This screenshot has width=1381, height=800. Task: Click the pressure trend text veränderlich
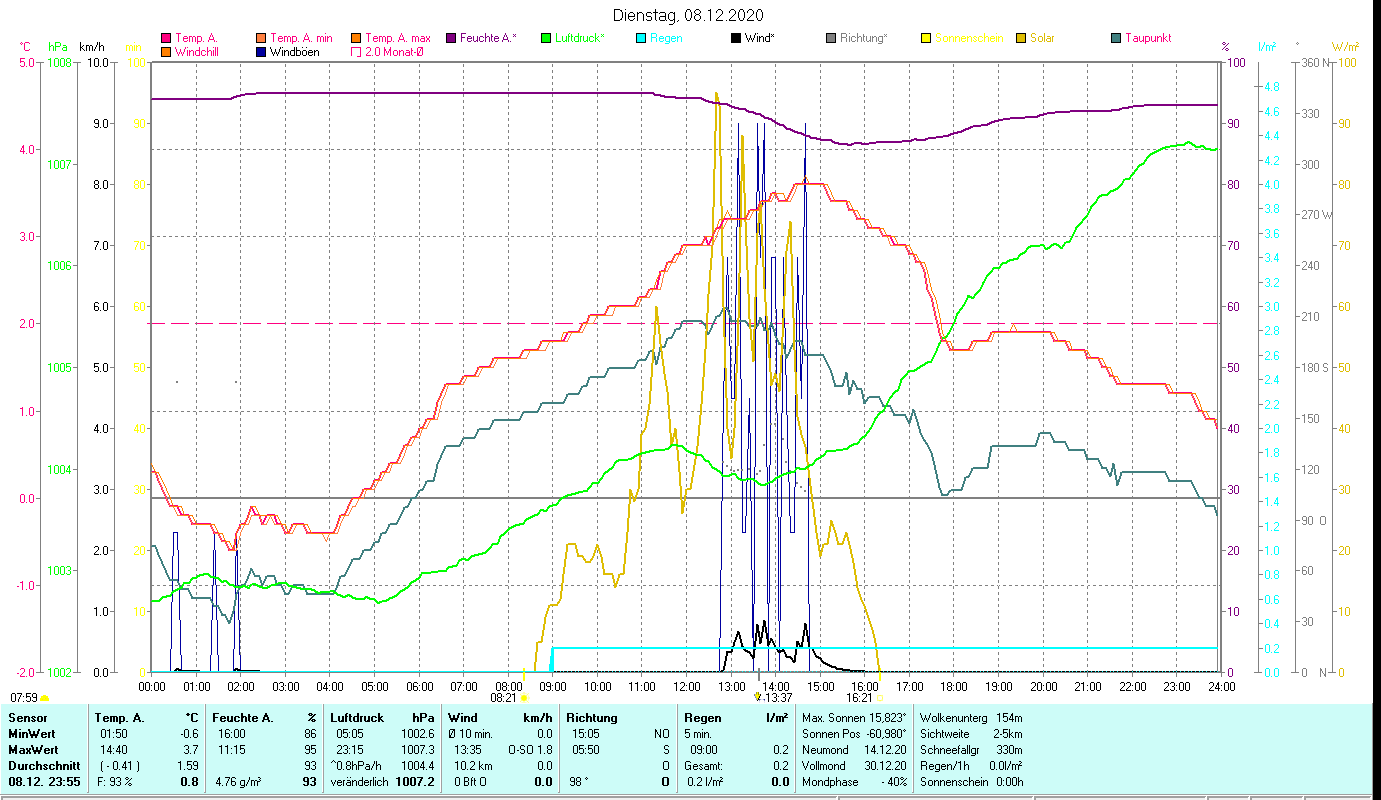pos(360,781)
